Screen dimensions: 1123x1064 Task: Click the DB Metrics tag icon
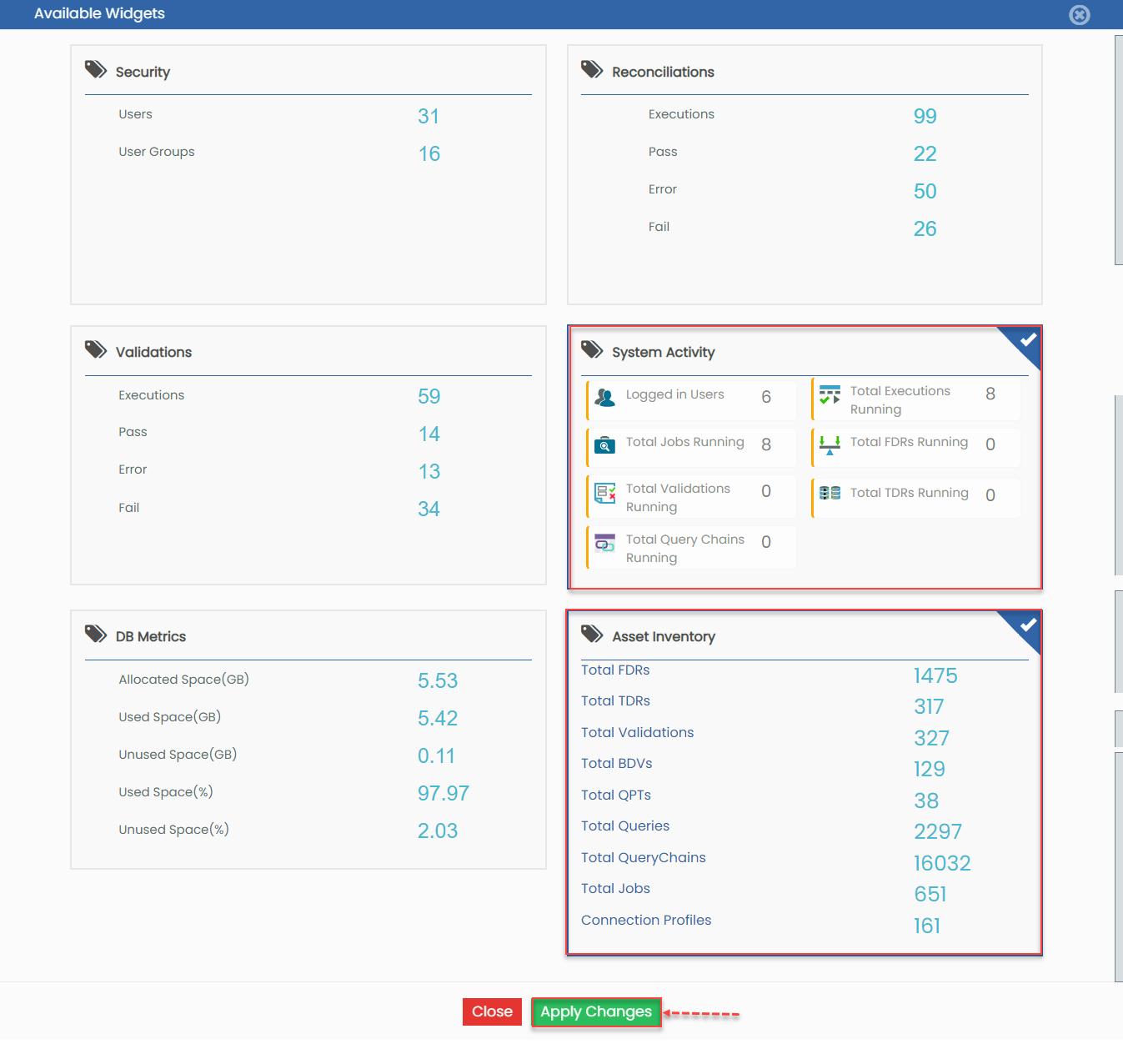(96, 634)
